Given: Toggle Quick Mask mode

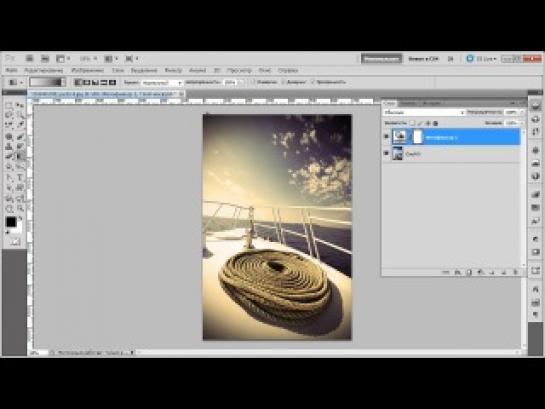Looking at the screenshot, I should [x=15, y=242].
